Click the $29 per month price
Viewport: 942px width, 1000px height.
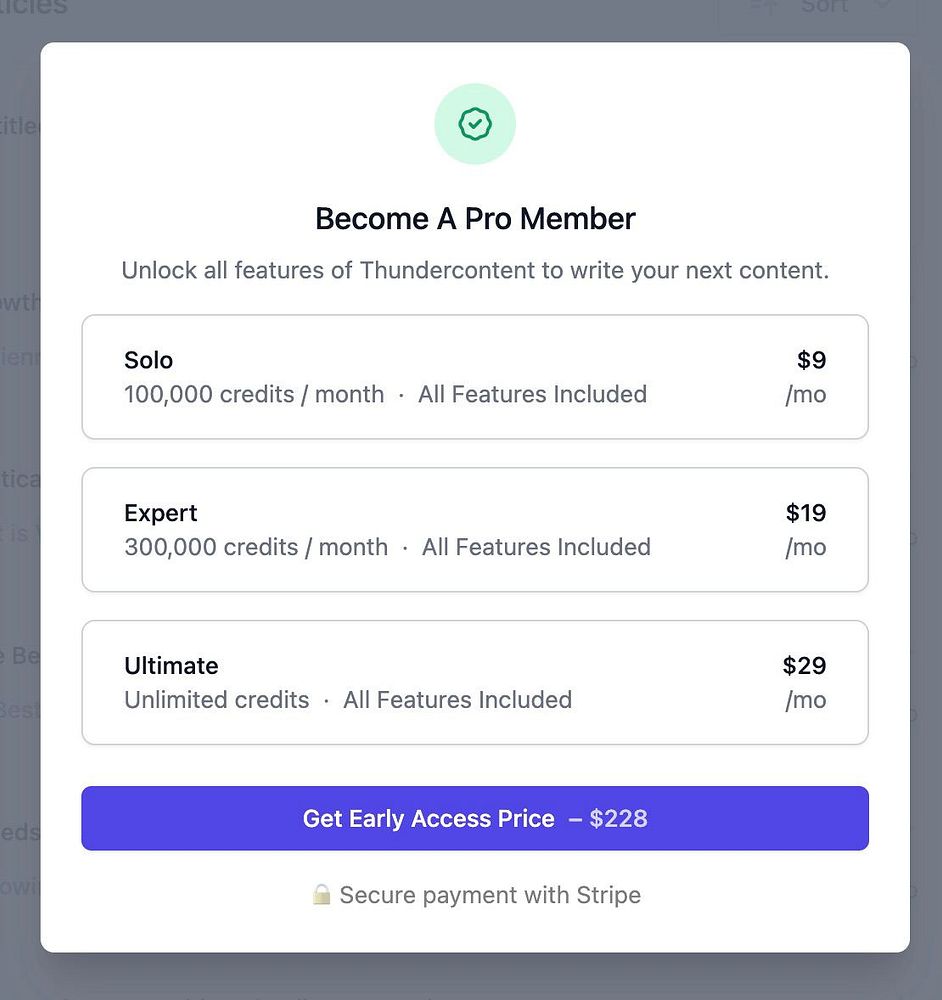tap(804, 666)
